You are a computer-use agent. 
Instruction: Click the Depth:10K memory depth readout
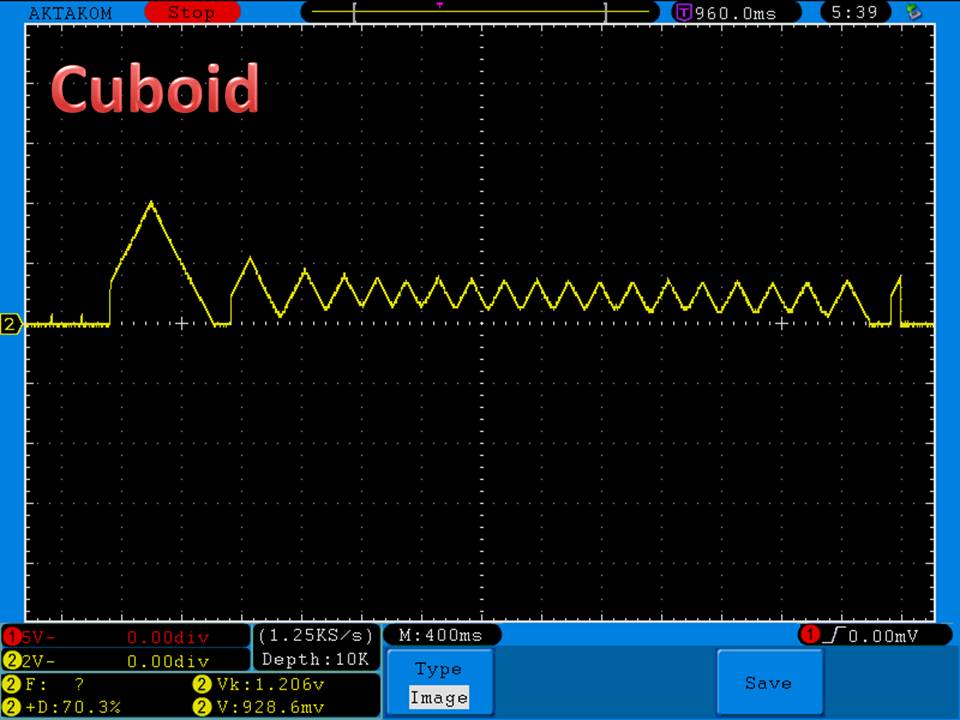click(316, 660)
